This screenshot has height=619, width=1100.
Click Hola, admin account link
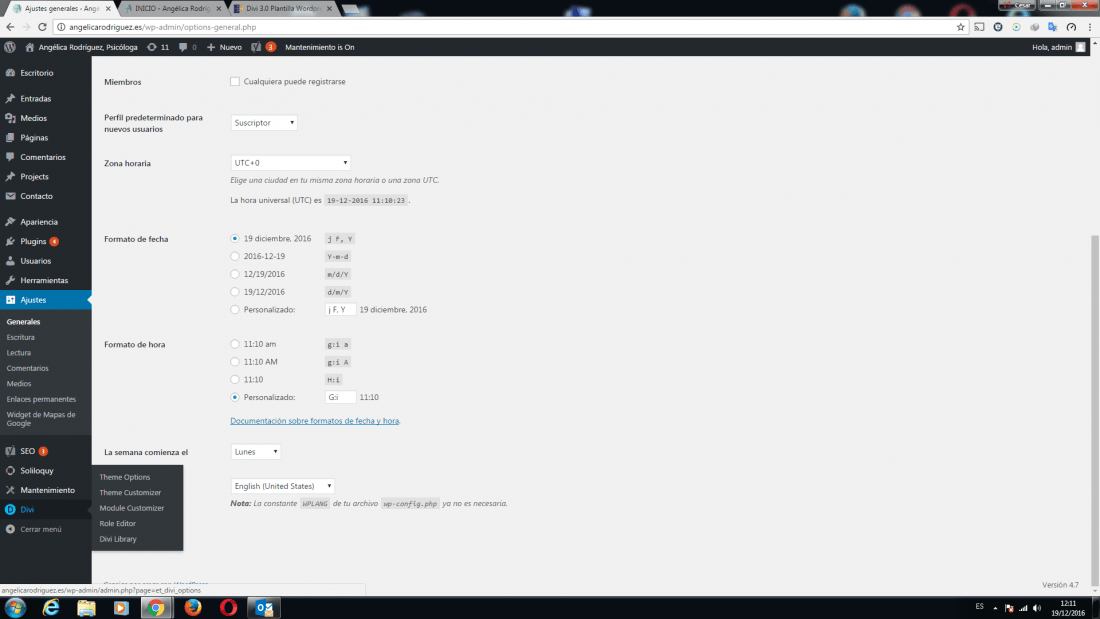pyautogui.click(x=1059, y=47)
